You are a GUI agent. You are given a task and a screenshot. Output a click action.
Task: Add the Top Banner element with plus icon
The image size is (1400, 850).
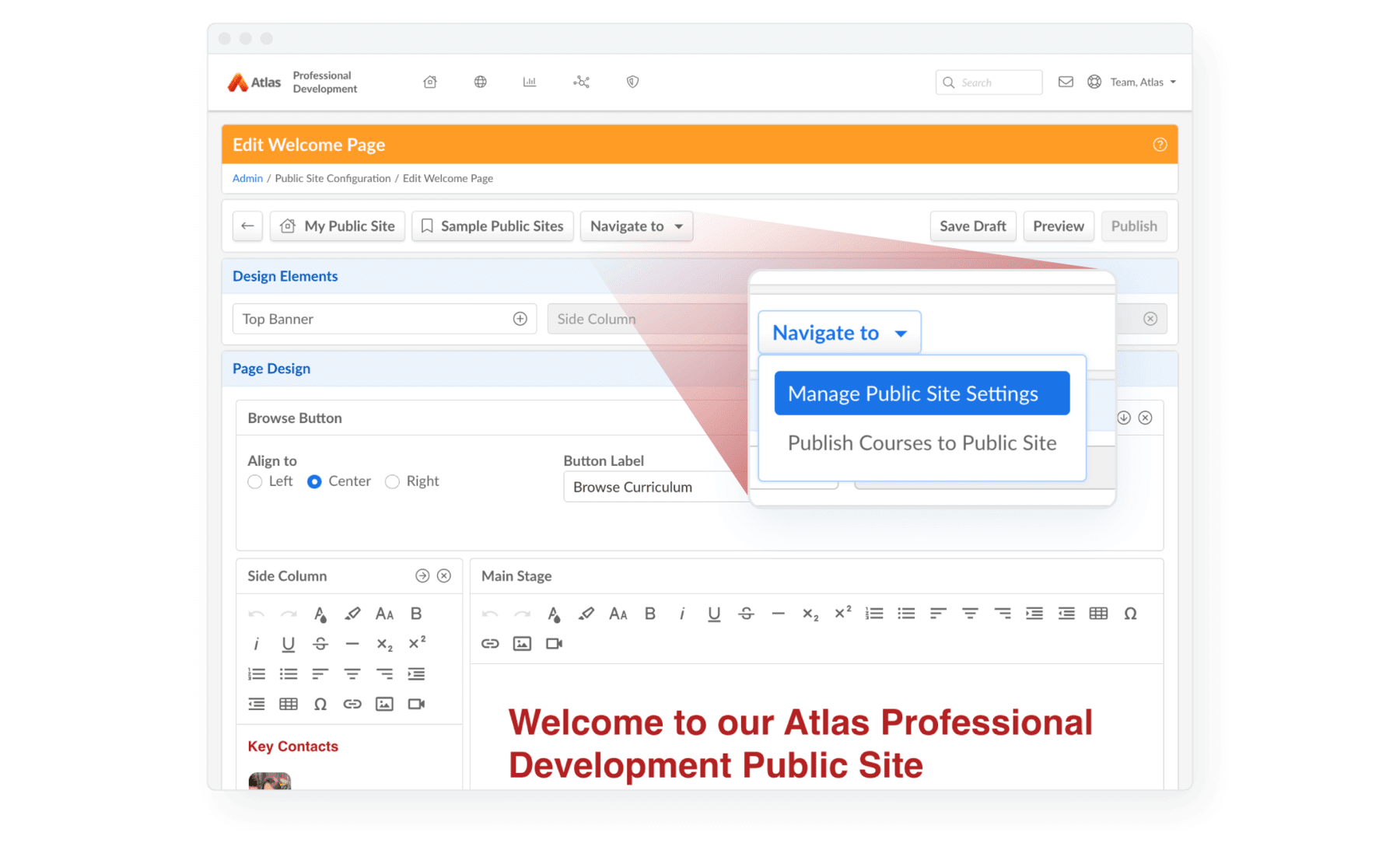pyautogui.click(x=520, y=319)
